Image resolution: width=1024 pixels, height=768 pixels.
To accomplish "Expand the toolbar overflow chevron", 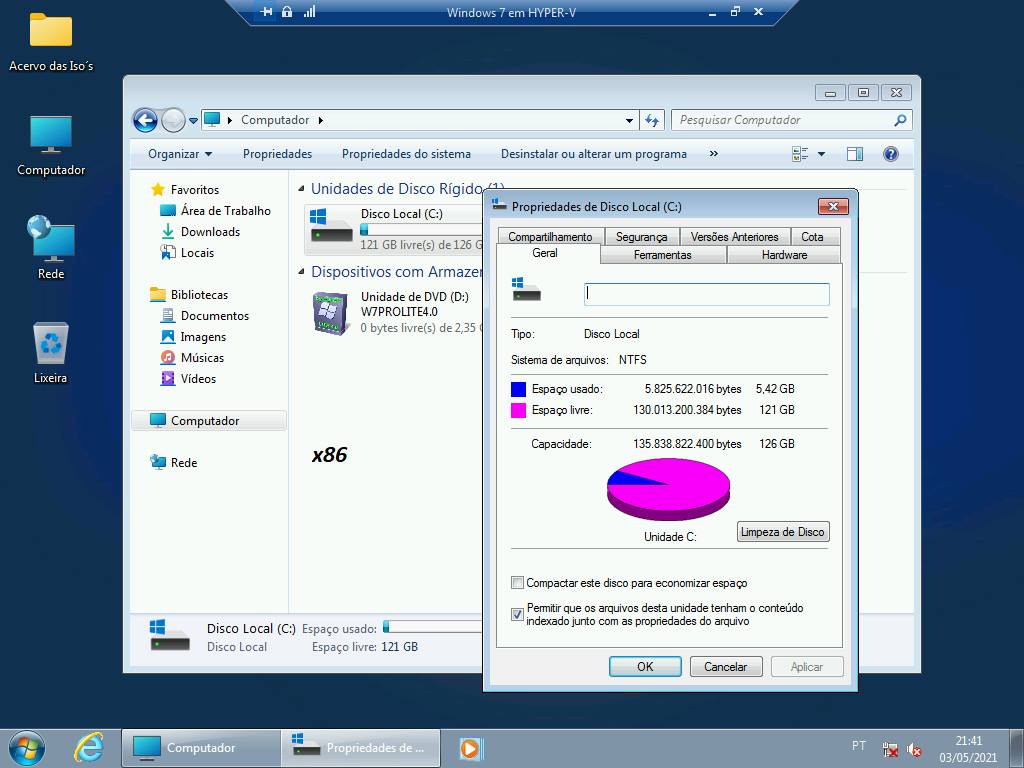I will (713, 154).
